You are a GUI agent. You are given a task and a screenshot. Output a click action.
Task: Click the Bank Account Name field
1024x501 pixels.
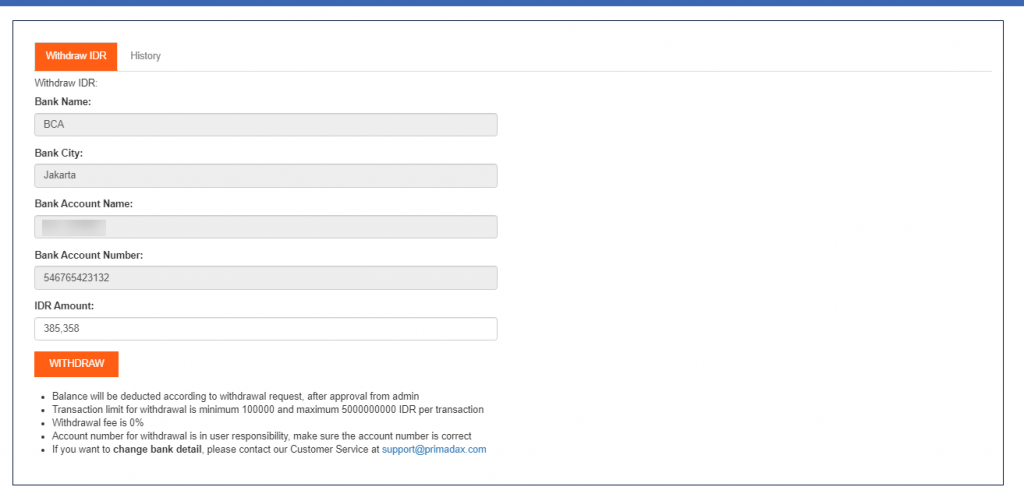tap(266, 227)
